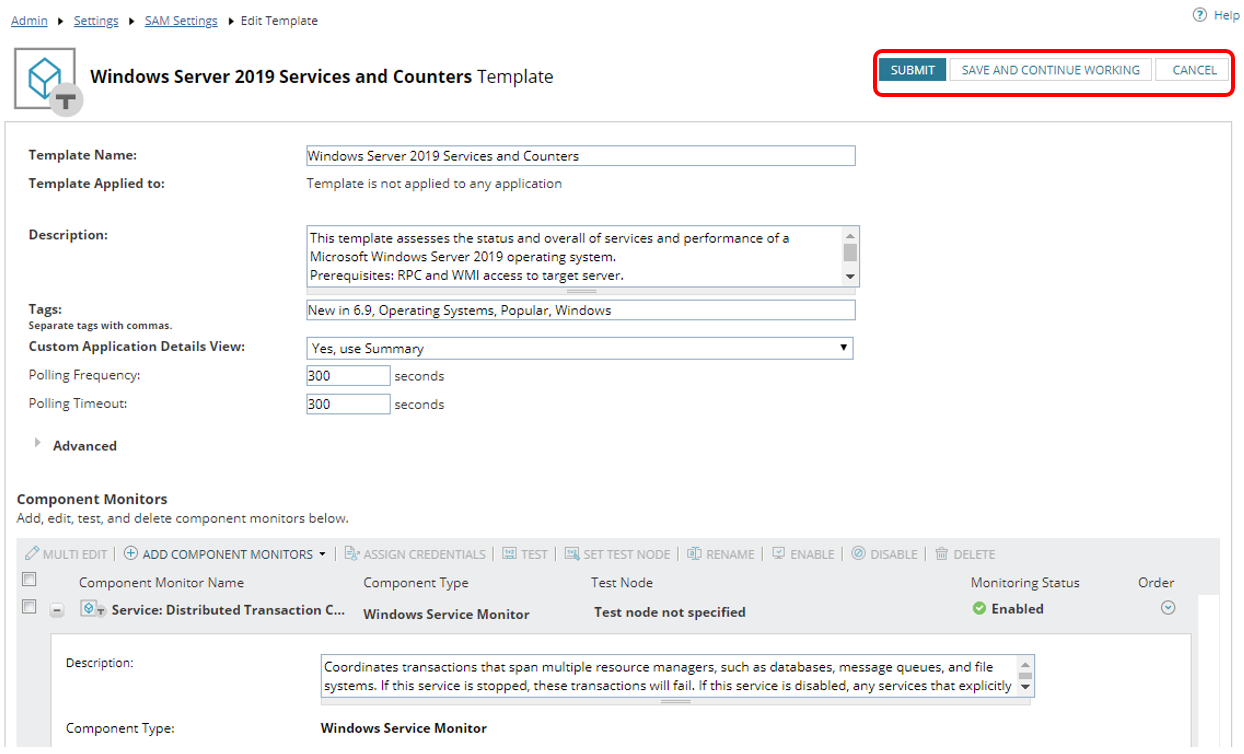
Task: Click the Rename toolbar icon
Action: (x=695, y=553)
